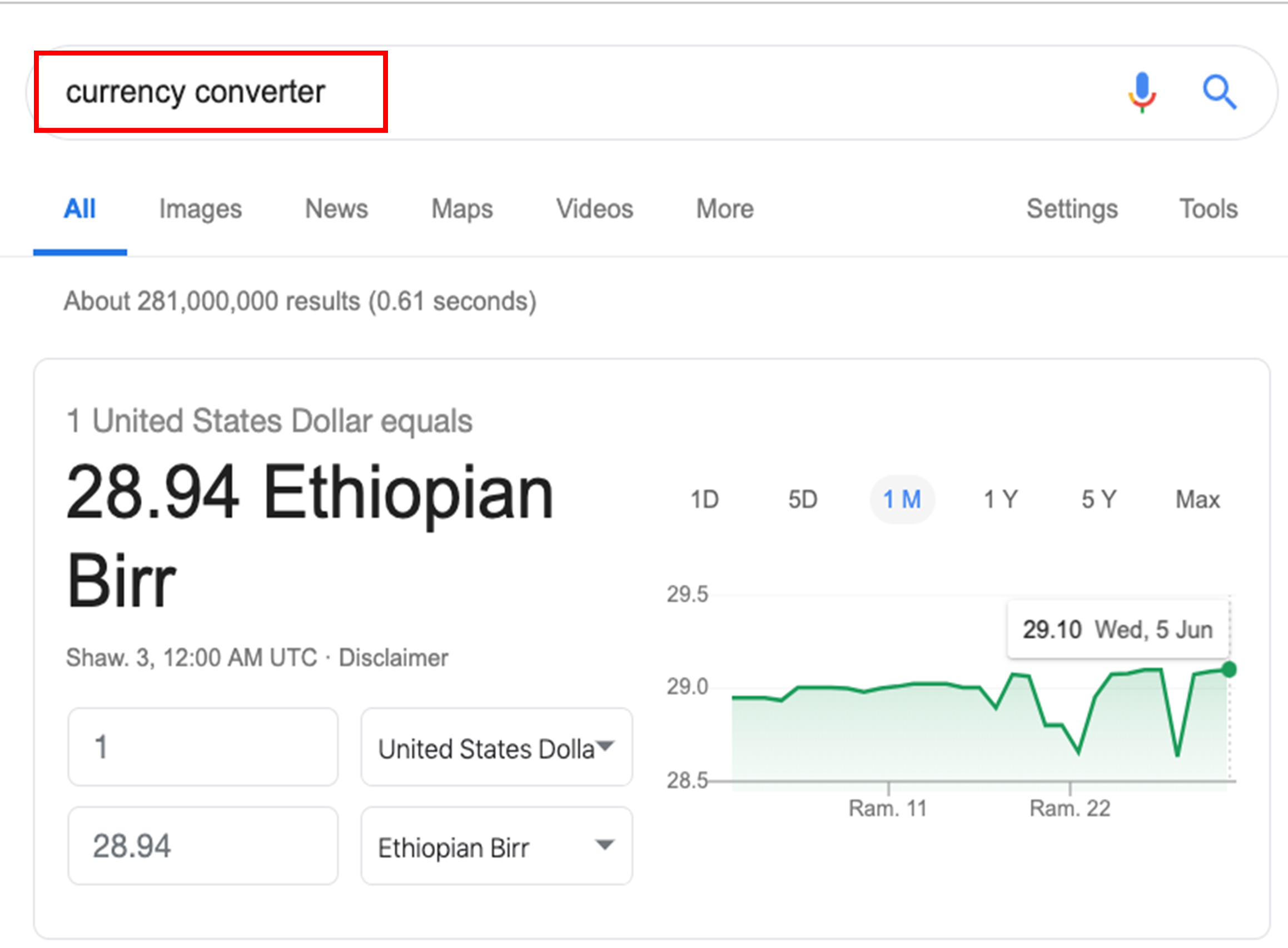1288x948 pixels.
Task: Expand the More menu
Action: [x=725, y=209]
